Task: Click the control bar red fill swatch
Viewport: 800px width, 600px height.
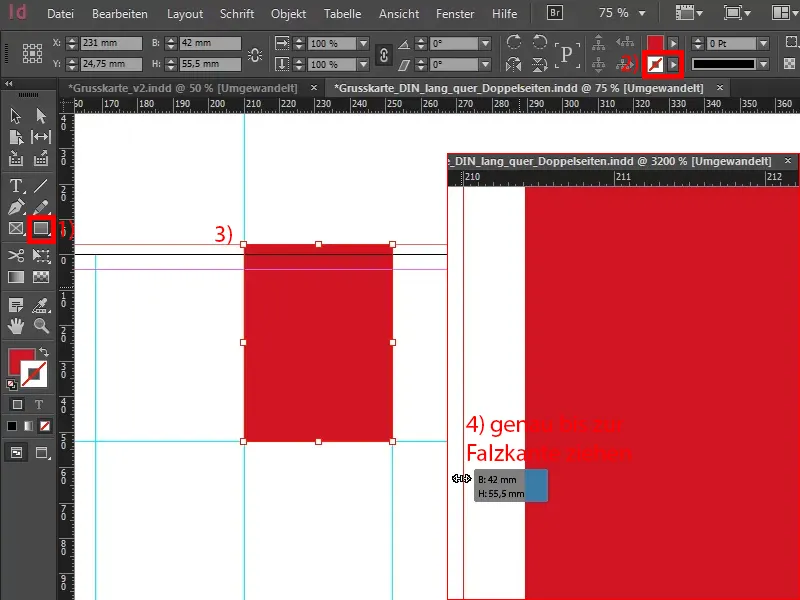Action: (655, 43)
